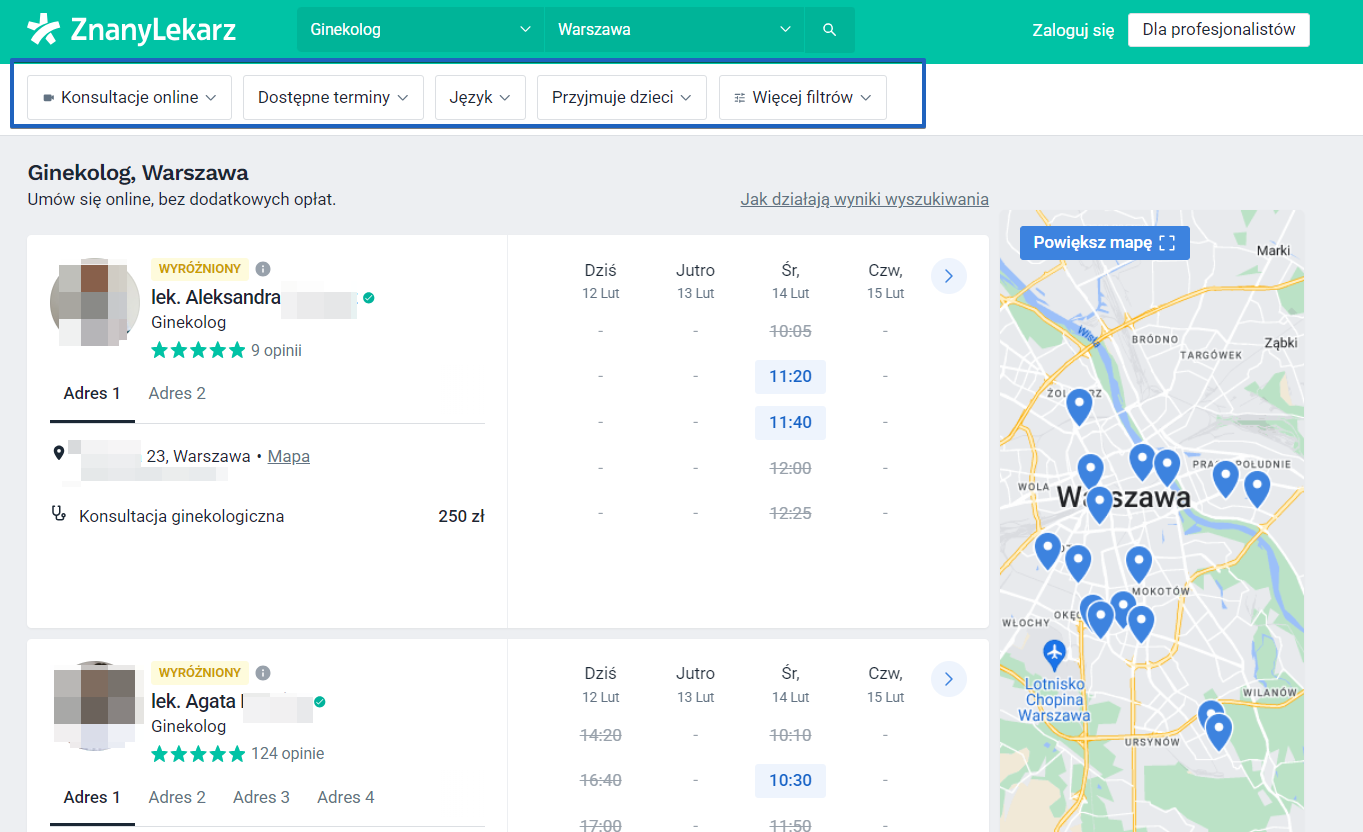Switch to Adres 2 tab for Aleksandra
1363x832 pixels.
click(x=177, y=394)
